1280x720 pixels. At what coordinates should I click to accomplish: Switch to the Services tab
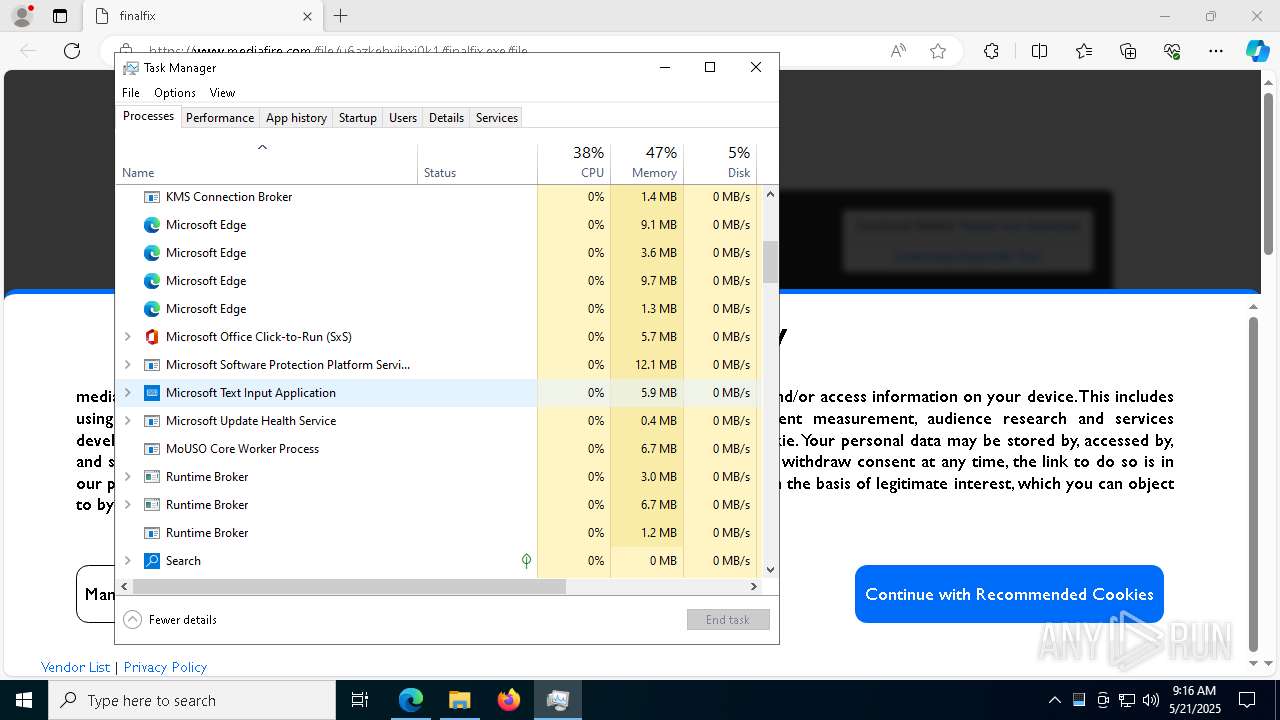497,118
